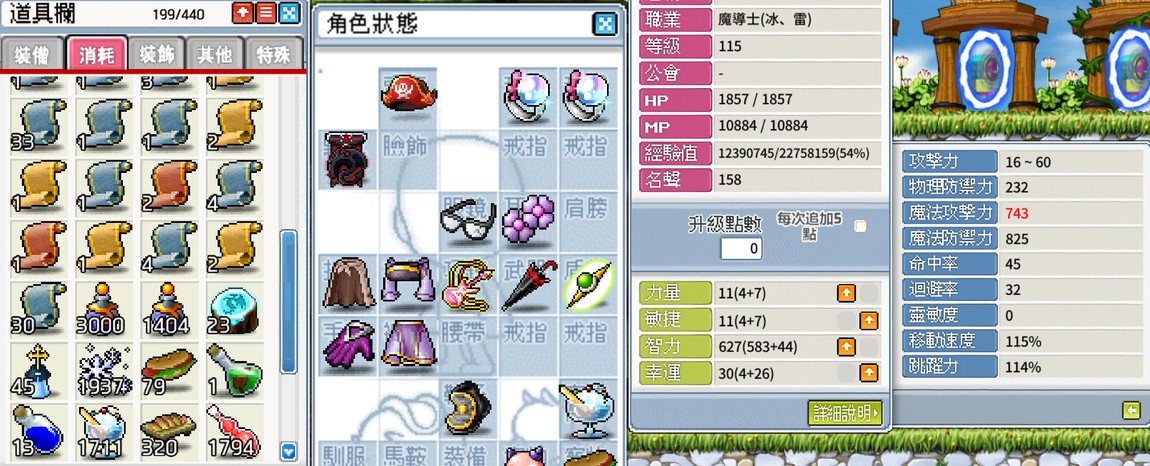The image size is (1150, 466).
Task: Expand inventory with the red plus button
Action: tap(242, 13)
